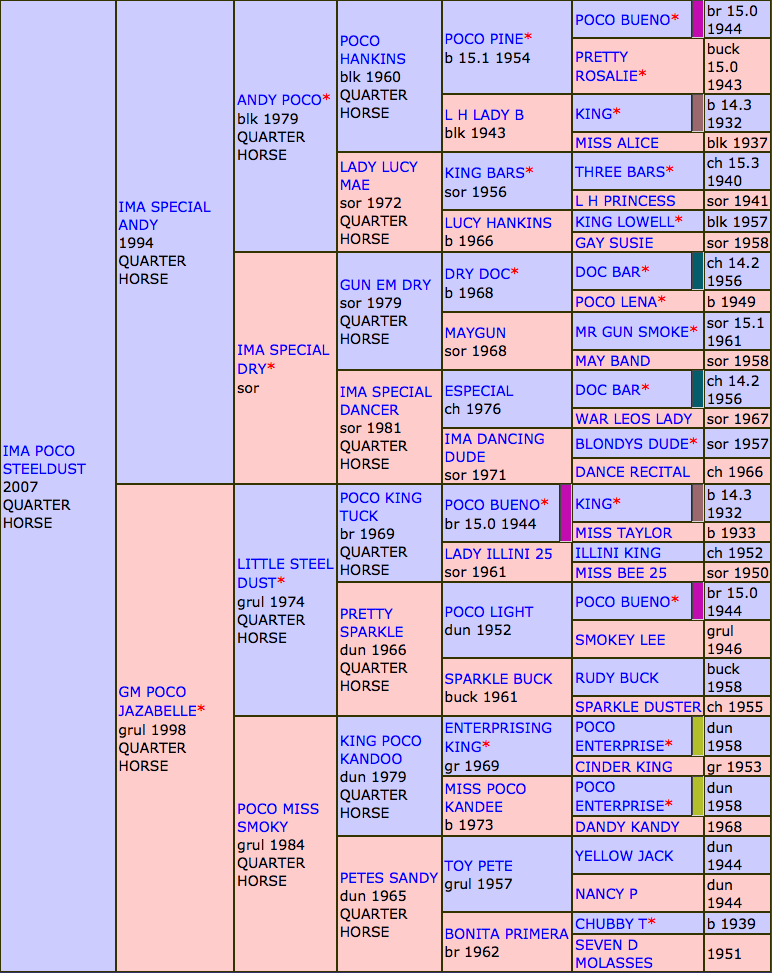Screen dimensions: 773x973
Task: Click the magenta color bar above LADY ILLINI 25
Action: pyautogui.click(x=565, y=513)
